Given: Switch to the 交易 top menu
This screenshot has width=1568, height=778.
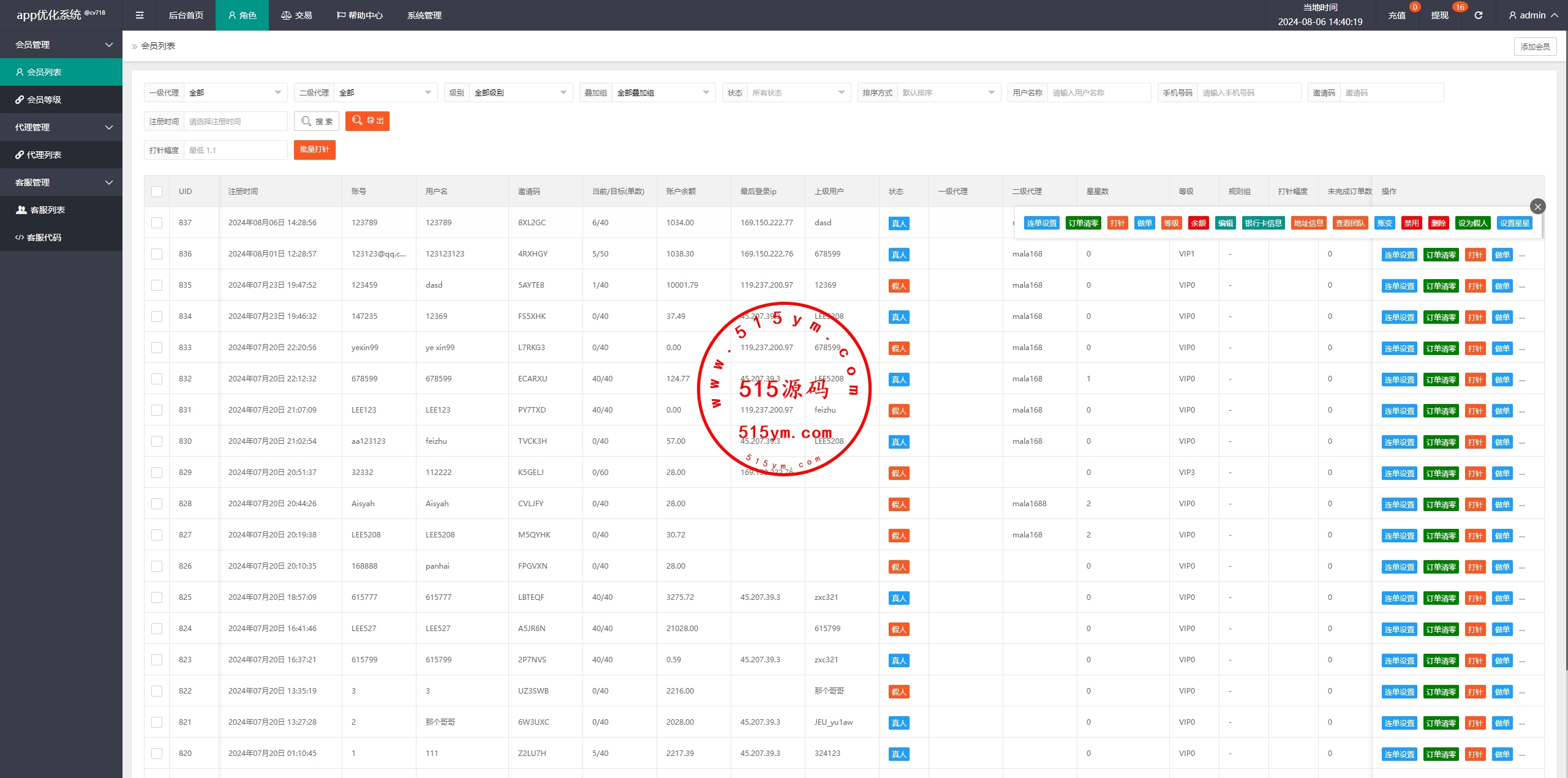Looking at the screenshot, I should coord(296,15).
